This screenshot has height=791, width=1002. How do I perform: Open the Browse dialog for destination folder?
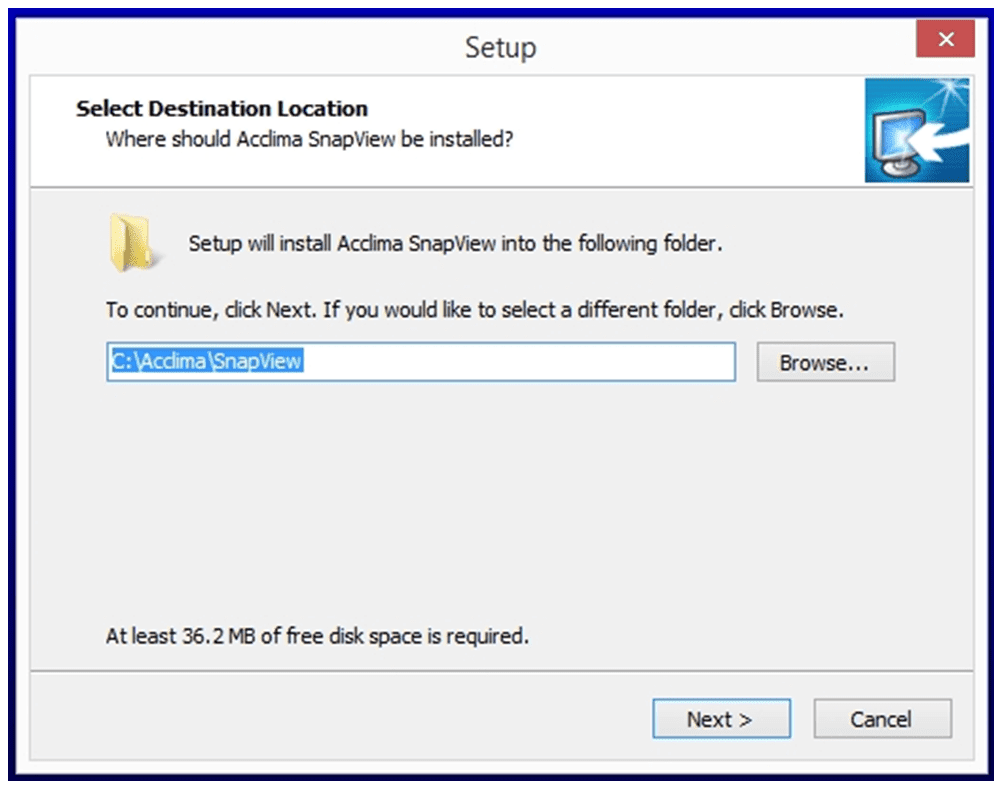pos(825,362)
